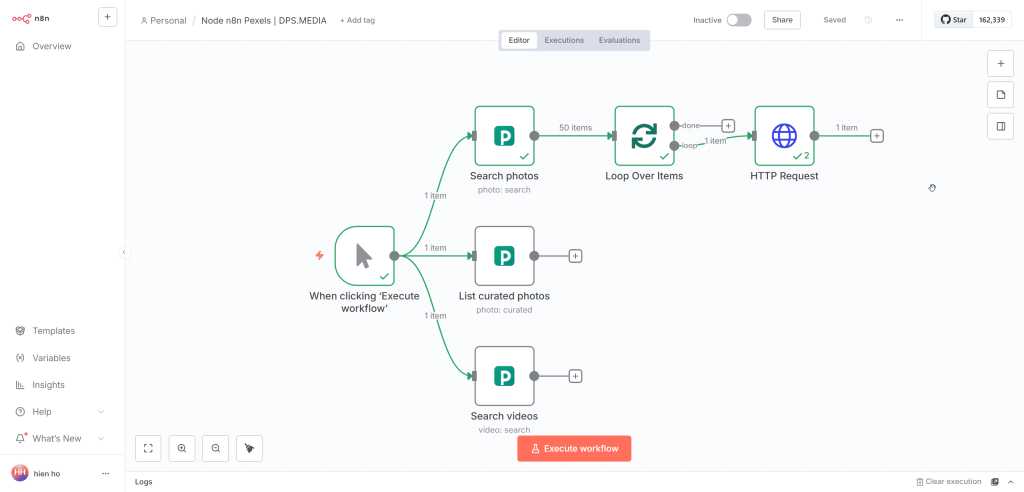The width and height of the screenshot is (1024, 492).
Task: Select the Search photos Pexels node
Action: [x=504, y=136]
